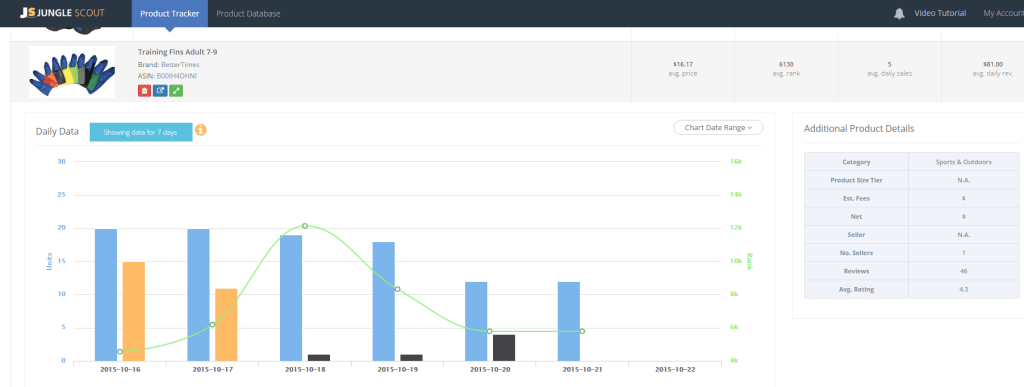This screenshot has width=1024, height=387.
Task: Click the Jungle Scout logo
Action: point(61,13)
